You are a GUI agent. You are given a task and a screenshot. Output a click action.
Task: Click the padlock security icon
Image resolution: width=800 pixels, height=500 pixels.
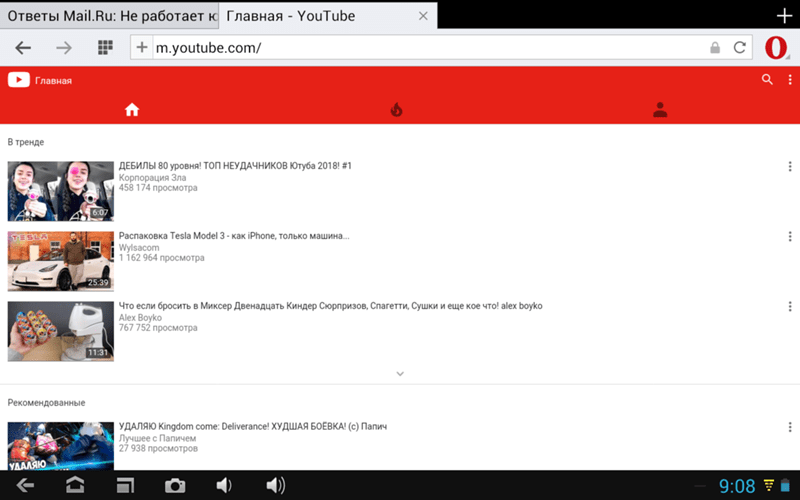point(715,47)
